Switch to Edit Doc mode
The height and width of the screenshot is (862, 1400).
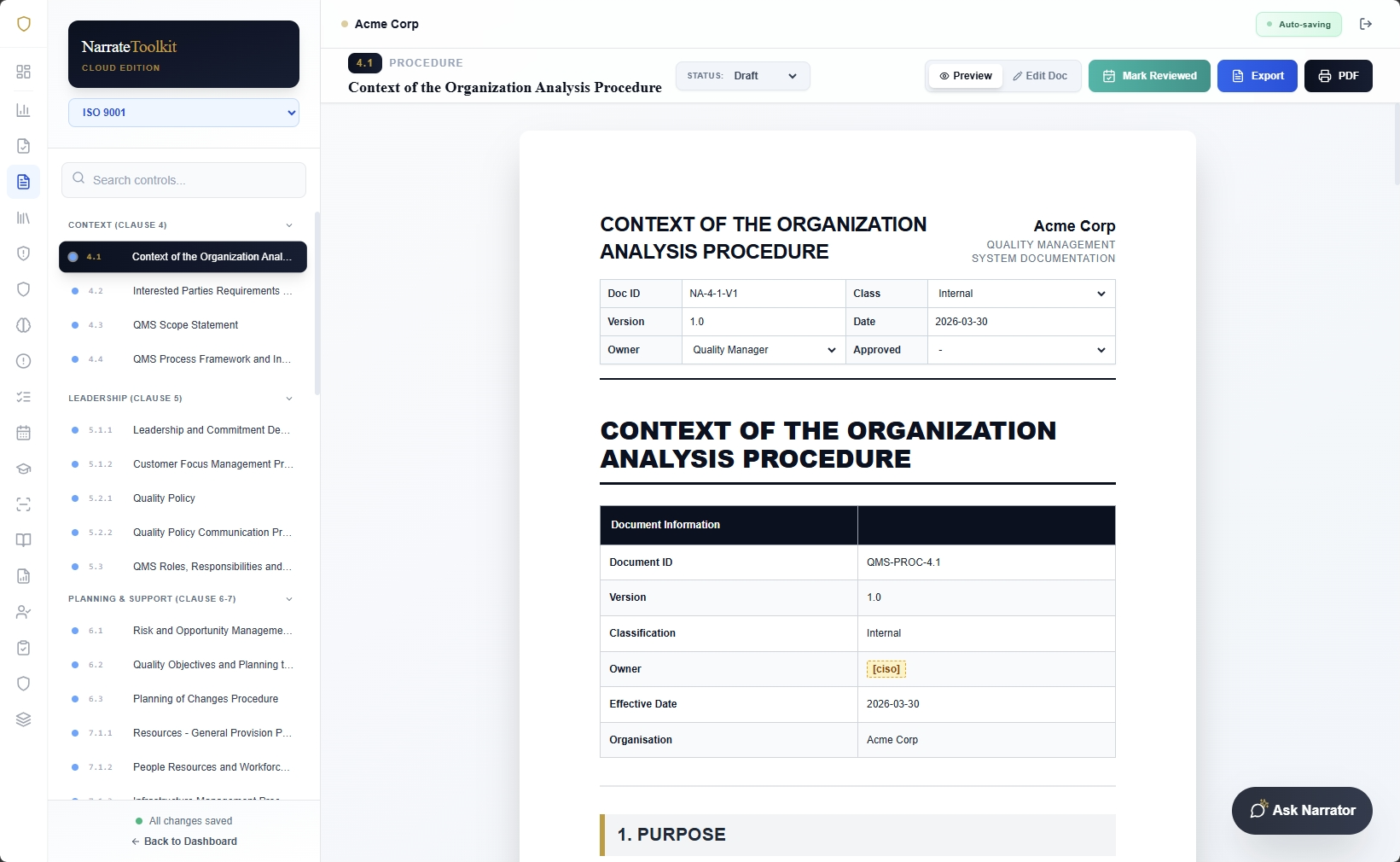coord(1039,76)
